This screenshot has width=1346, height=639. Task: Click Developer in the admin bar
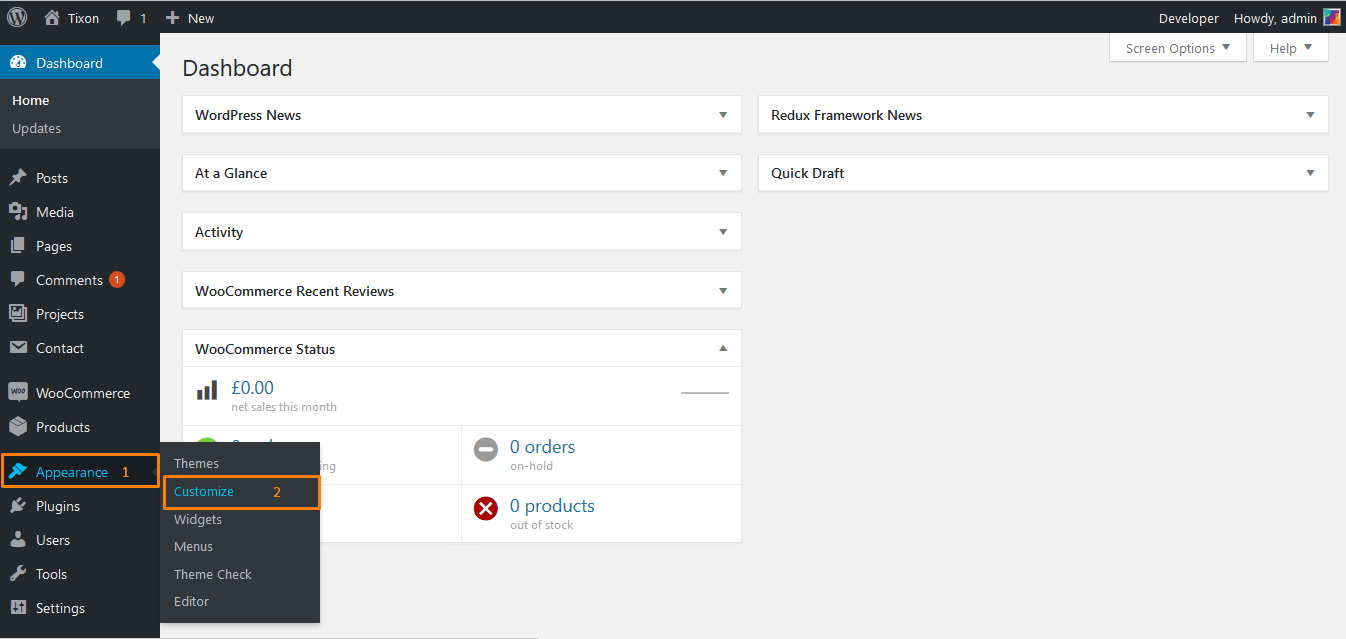pos(1188,18)
